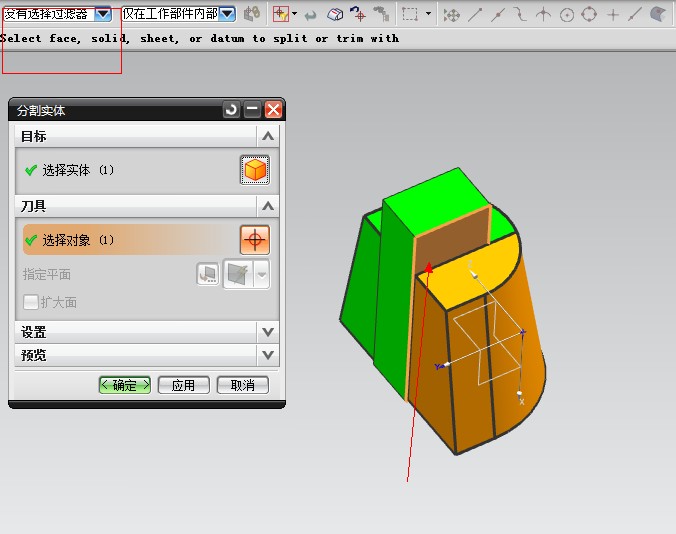Toggle the Point on Curve snap icon
The height and width of the screenshot is (534, 676).
pos(634,15)
